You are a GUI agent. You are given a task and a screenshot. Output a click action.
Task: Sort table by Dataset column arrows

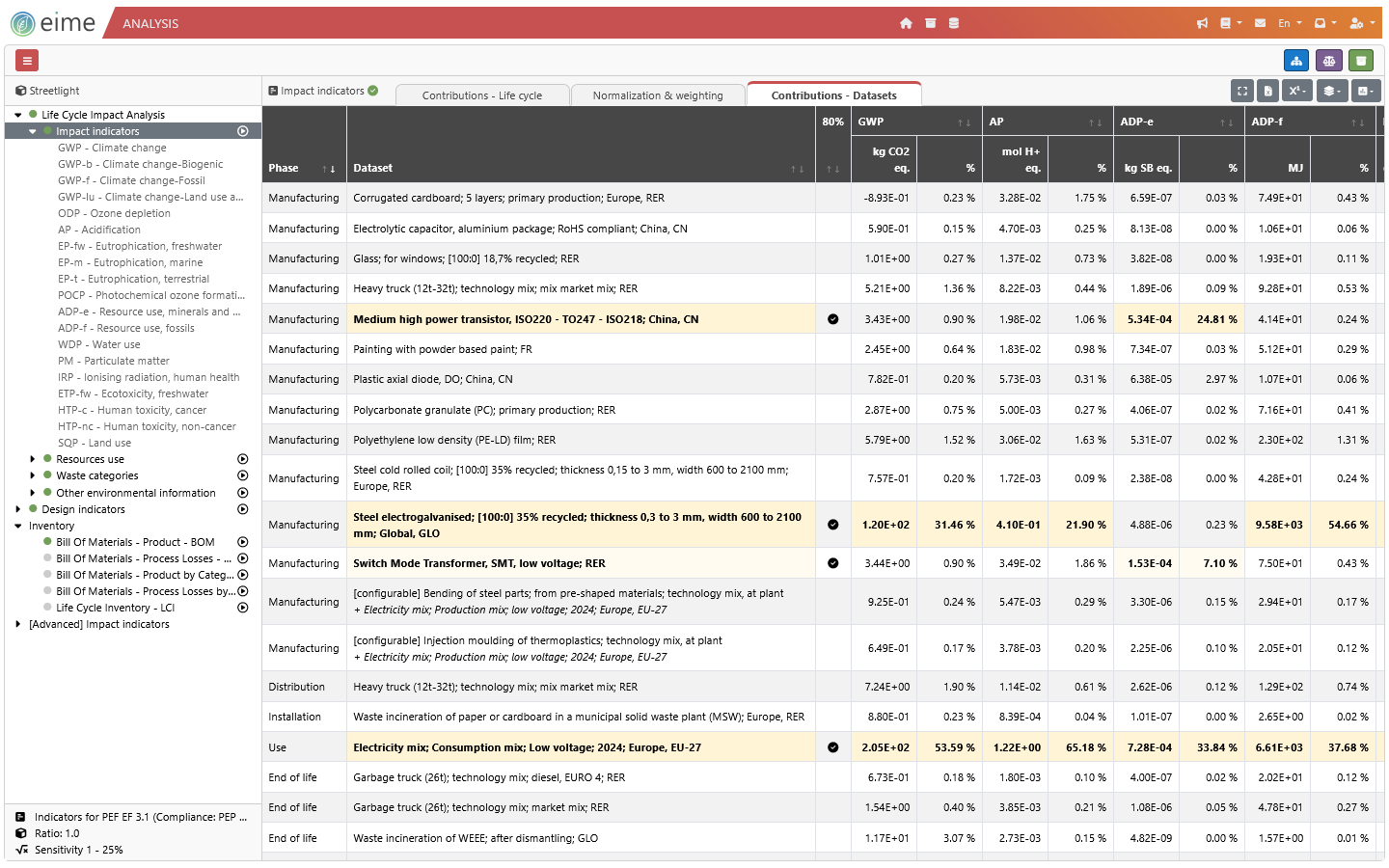797,169
